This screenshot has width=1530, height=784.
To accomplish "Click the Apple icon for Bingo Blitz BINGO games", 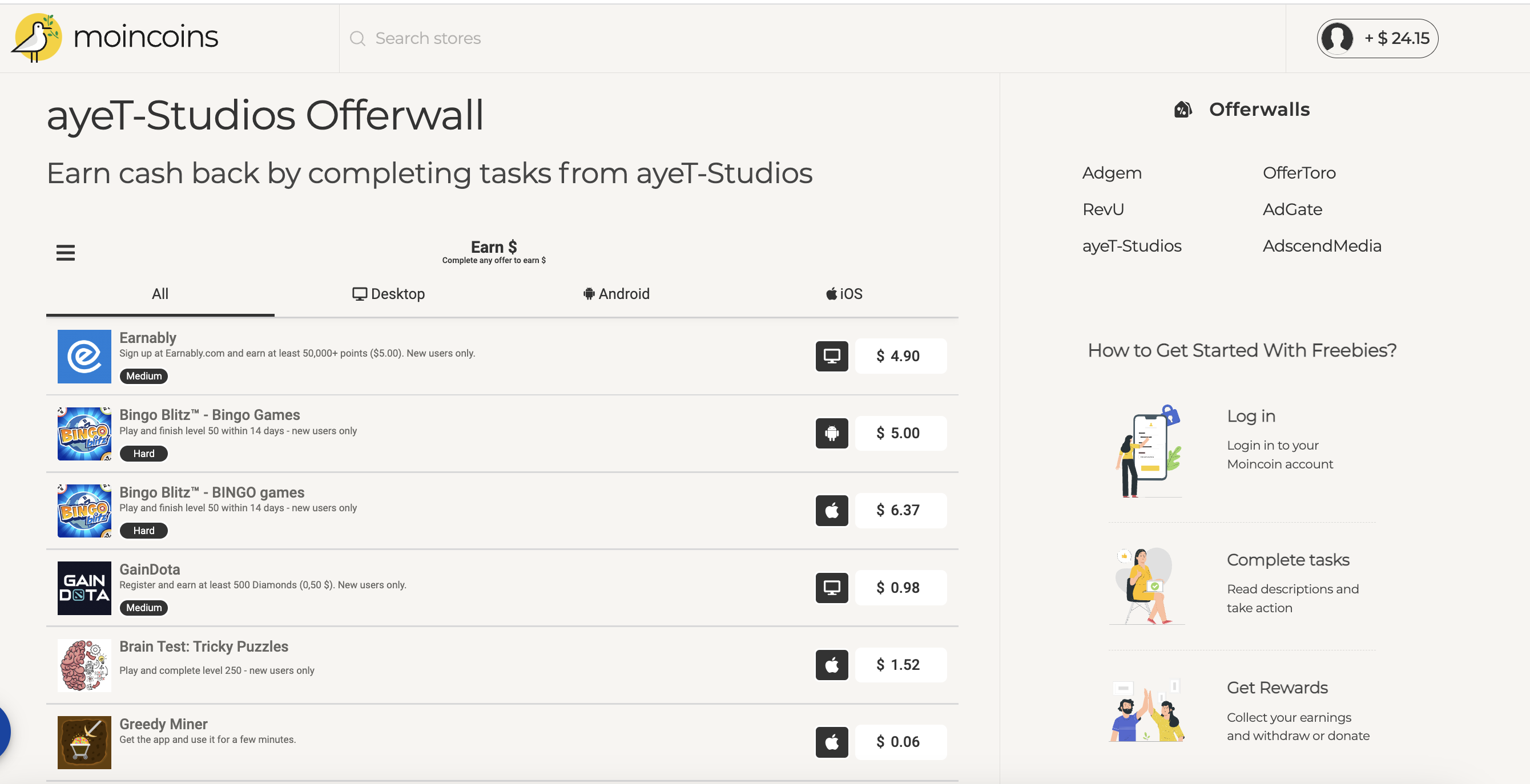I will [x=832, y=511].
